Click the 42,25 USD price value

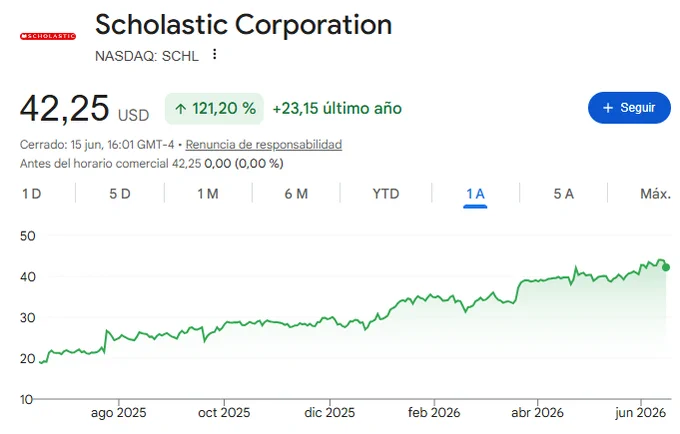85,108
